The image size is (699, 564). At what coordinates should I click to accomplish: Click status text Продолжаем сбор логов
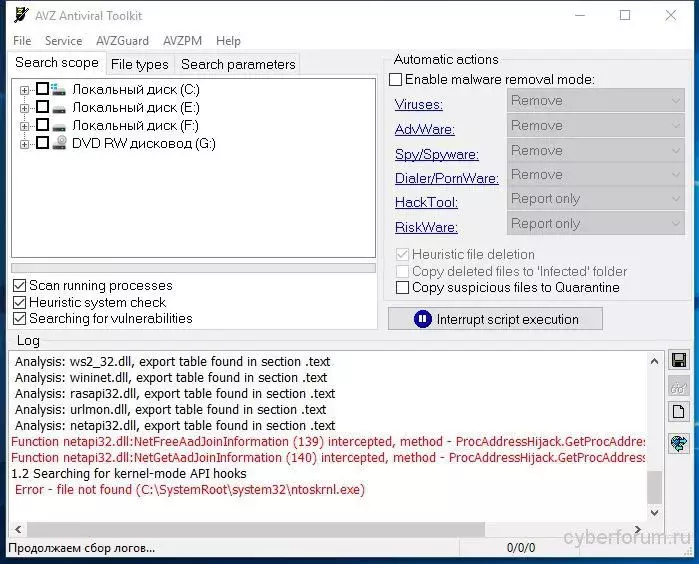click(x=82, y=548)
